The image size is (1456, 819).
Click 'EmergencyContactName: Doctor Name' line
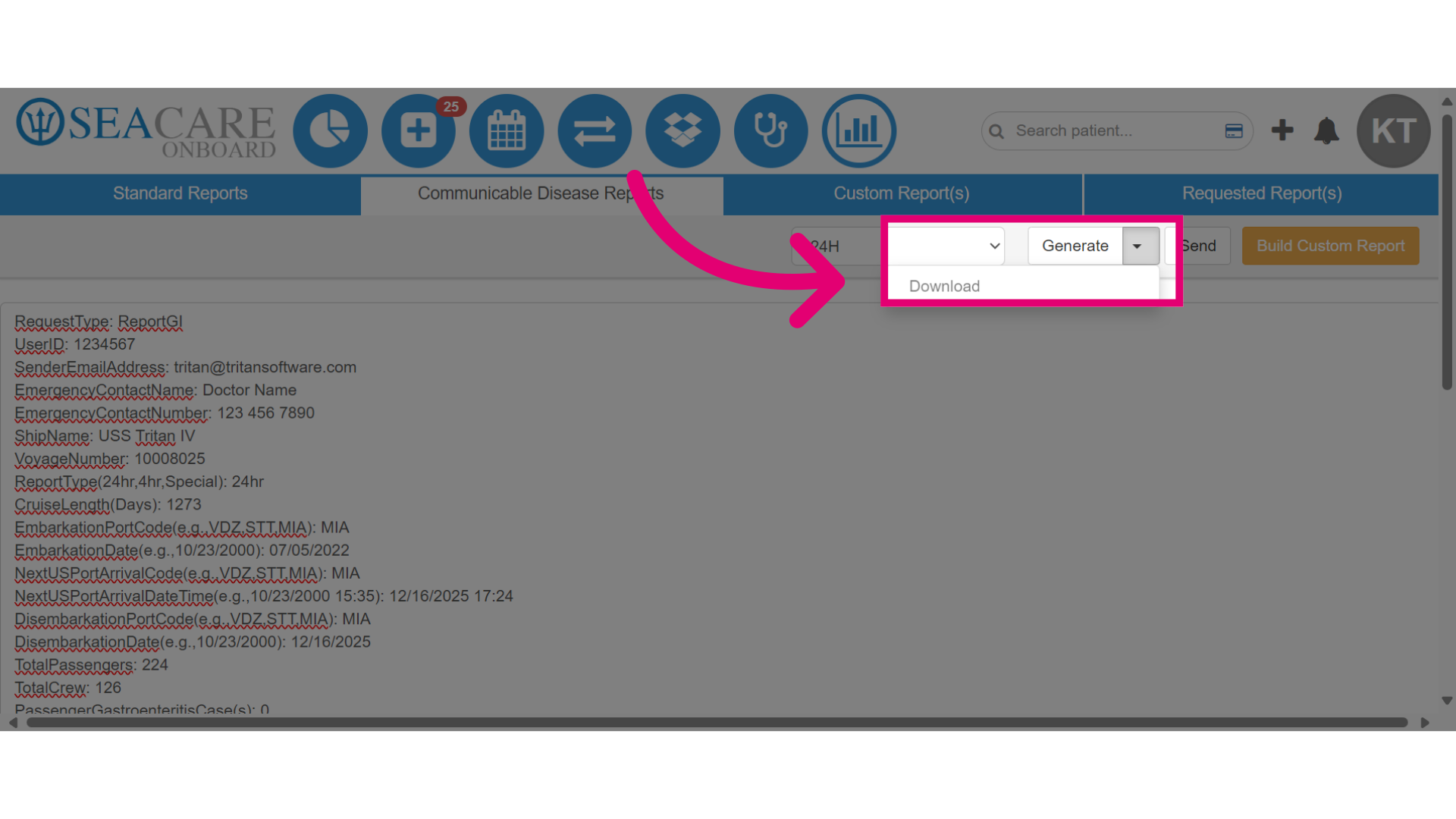click(x=155, y=390)
